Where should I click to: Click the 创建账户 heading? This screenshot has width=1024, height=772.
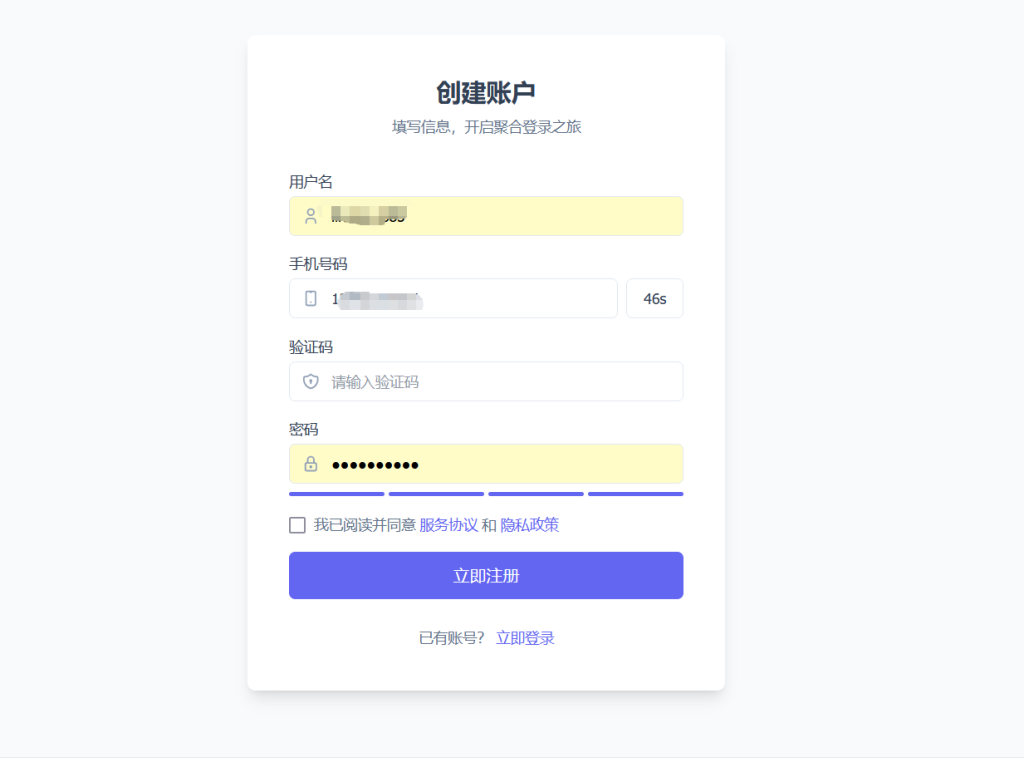(486, 93)
